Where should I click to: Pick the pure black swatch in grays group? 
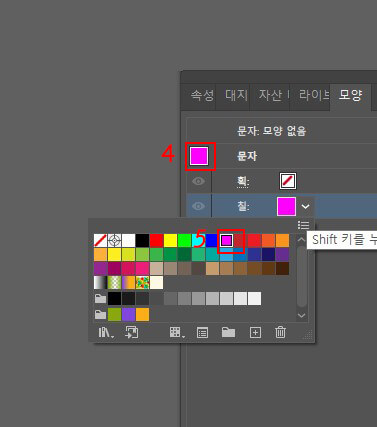(x=114, y=298)
